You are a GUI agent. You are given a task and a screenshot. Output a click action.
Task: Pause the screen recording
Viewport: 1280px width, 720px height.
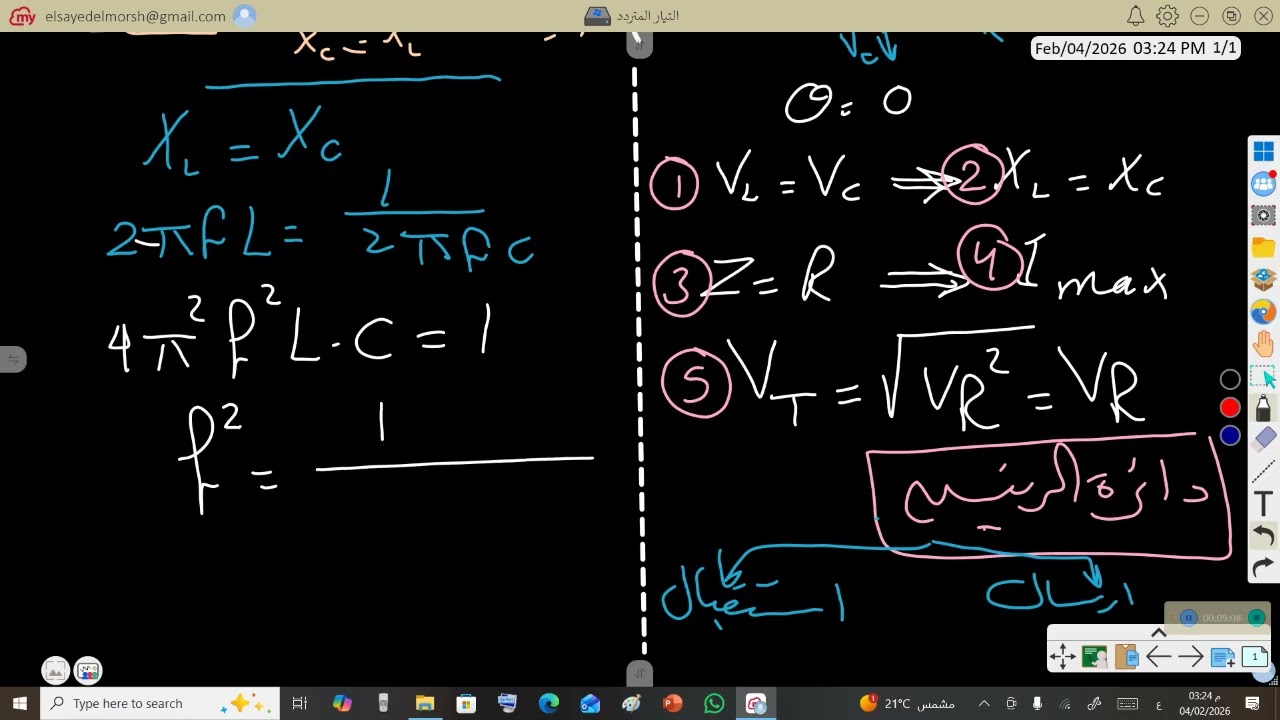[1188, 618]
